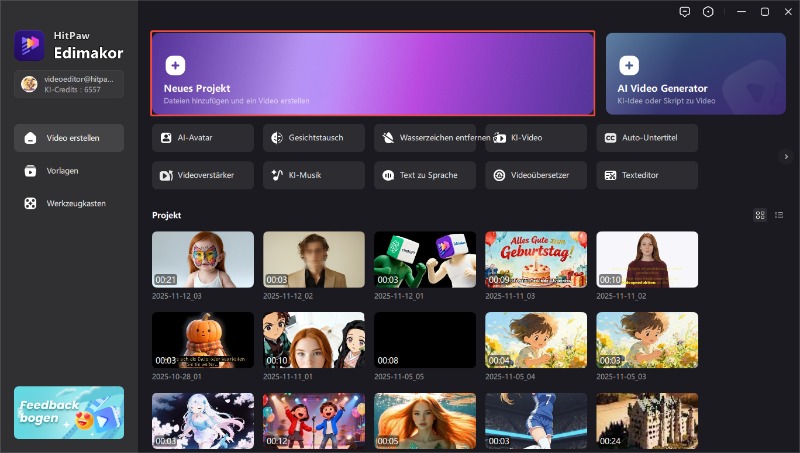The height and width of the screenshot is (453, 800).
Task: Click the Neues Projekt banner
Action: [x=373, y=73]
